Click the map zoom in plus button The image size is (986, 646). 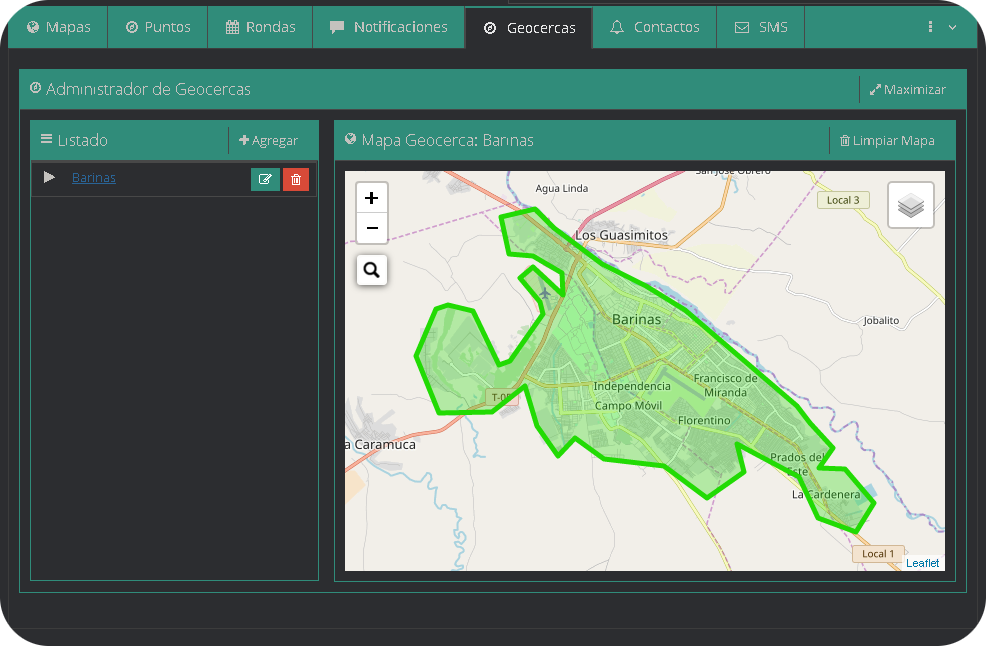click(372, 198)
